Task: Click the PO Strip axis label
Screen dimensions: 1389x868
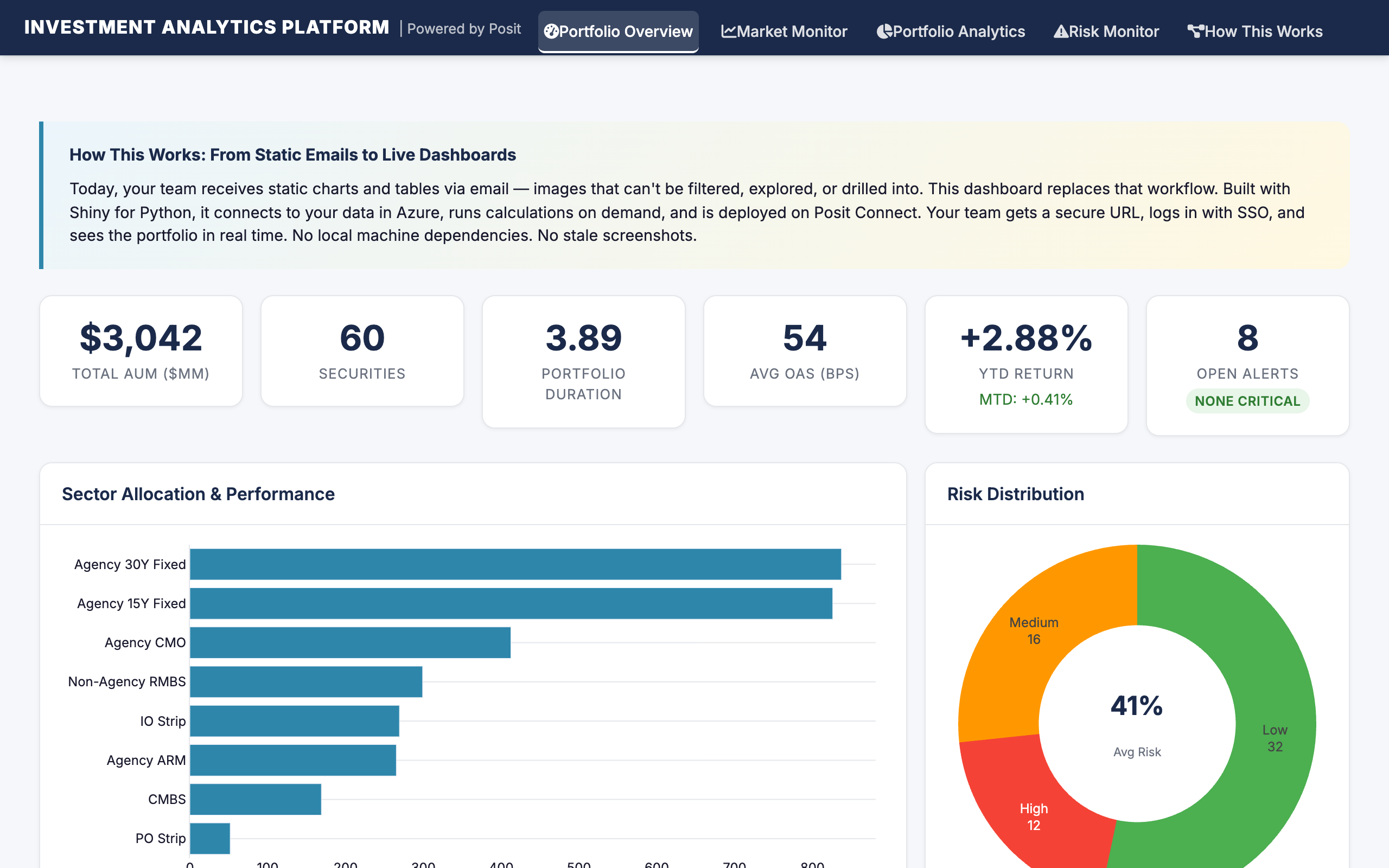Action: click(x=161, y=838)
